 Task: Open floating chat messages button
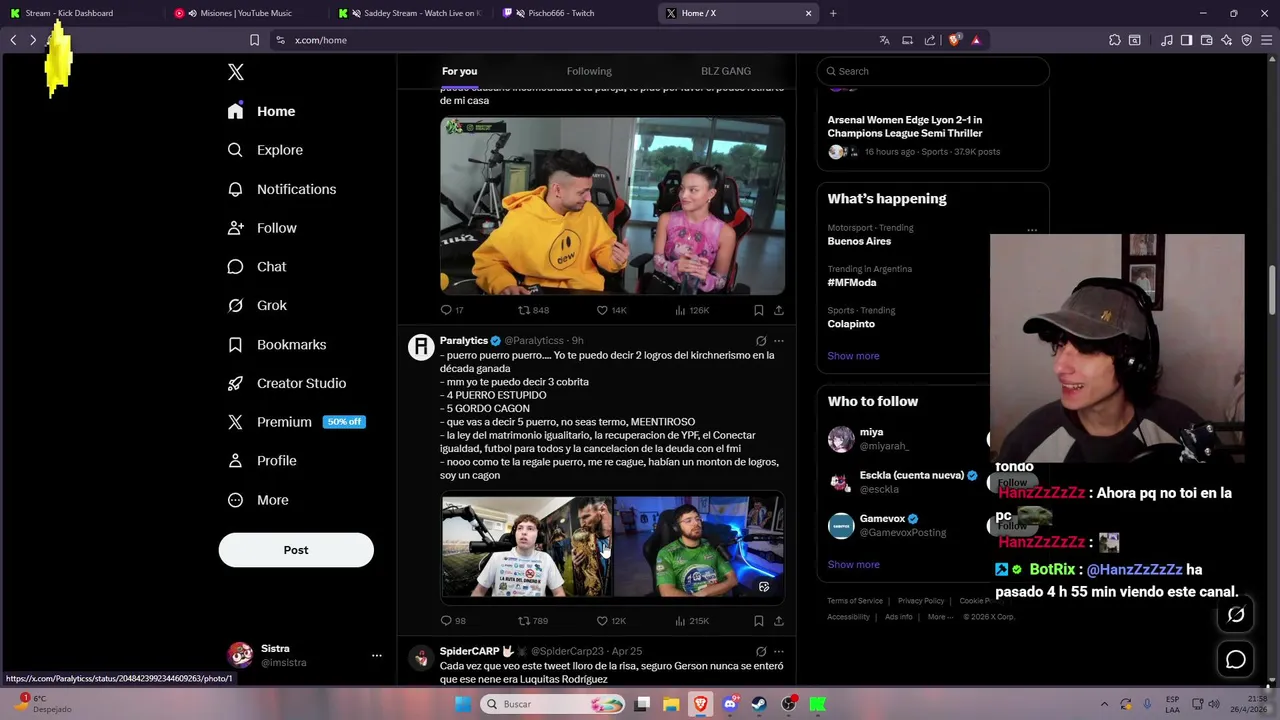1236,660
